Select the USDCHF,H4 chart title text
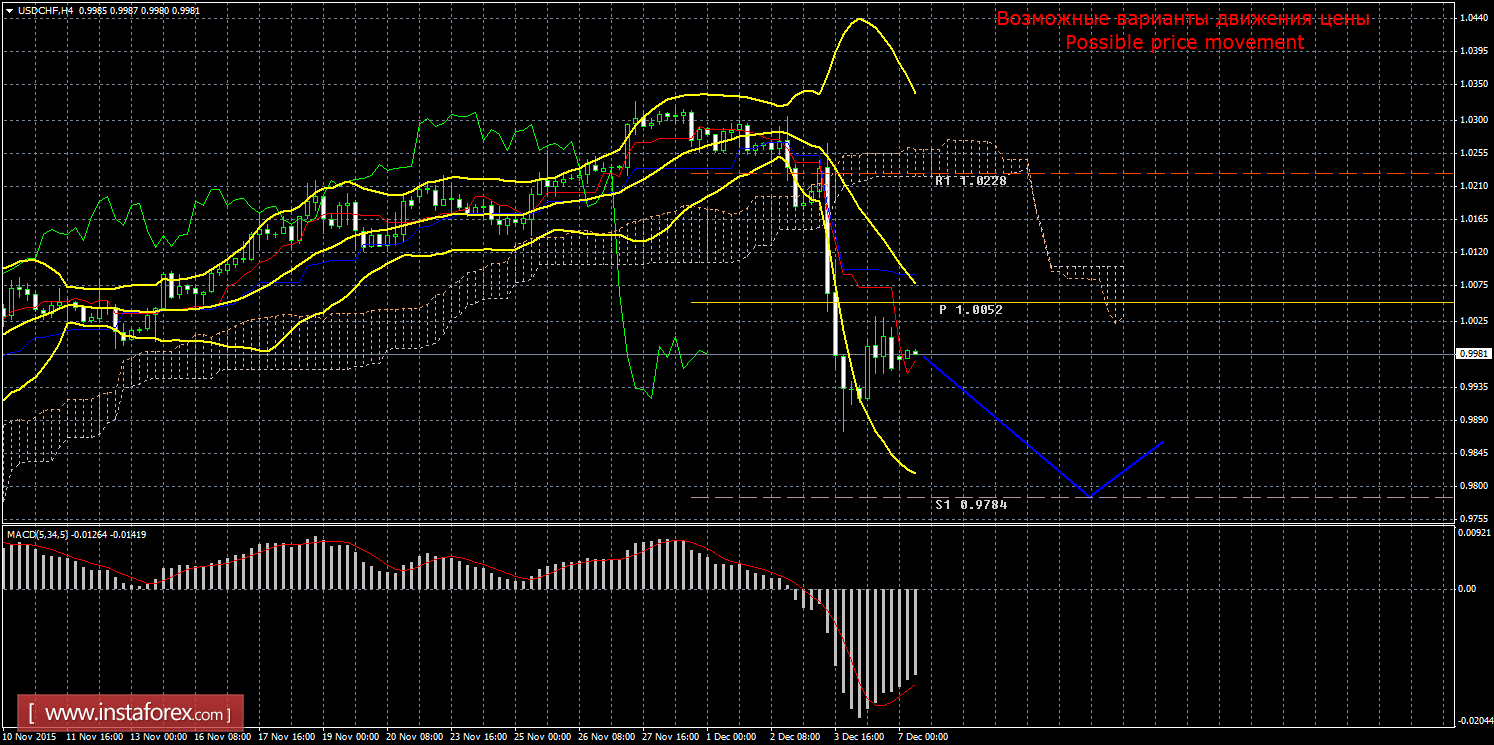The image size is (1494, 745). tap(44, 9)
